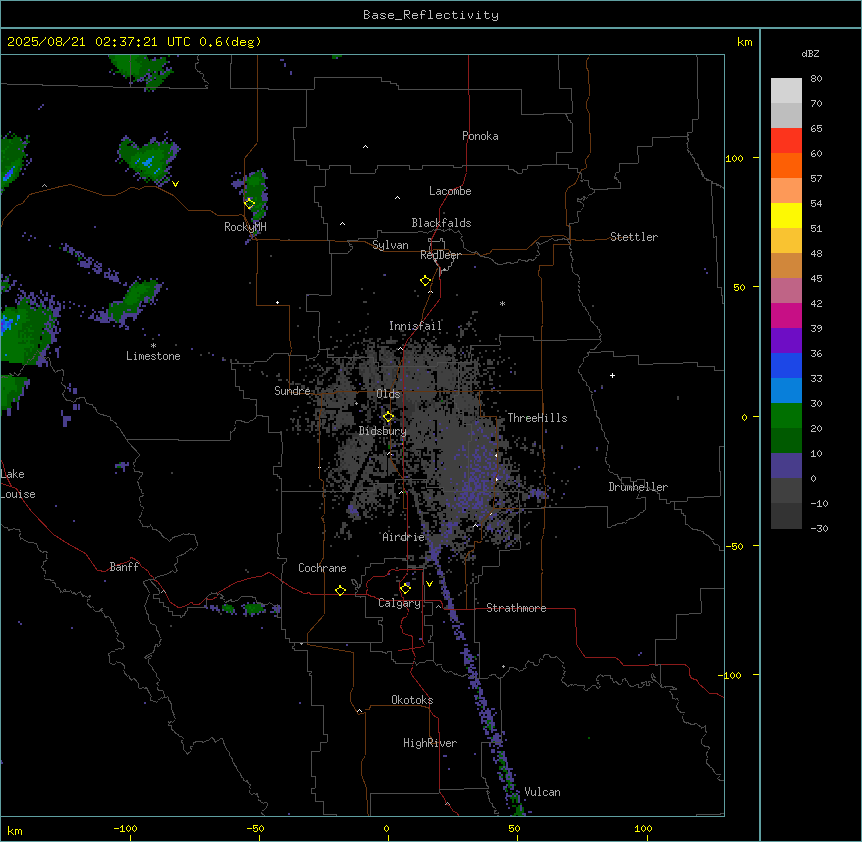
Task: Click the white plus marker north of Drumheller
Action: point(612,375)
